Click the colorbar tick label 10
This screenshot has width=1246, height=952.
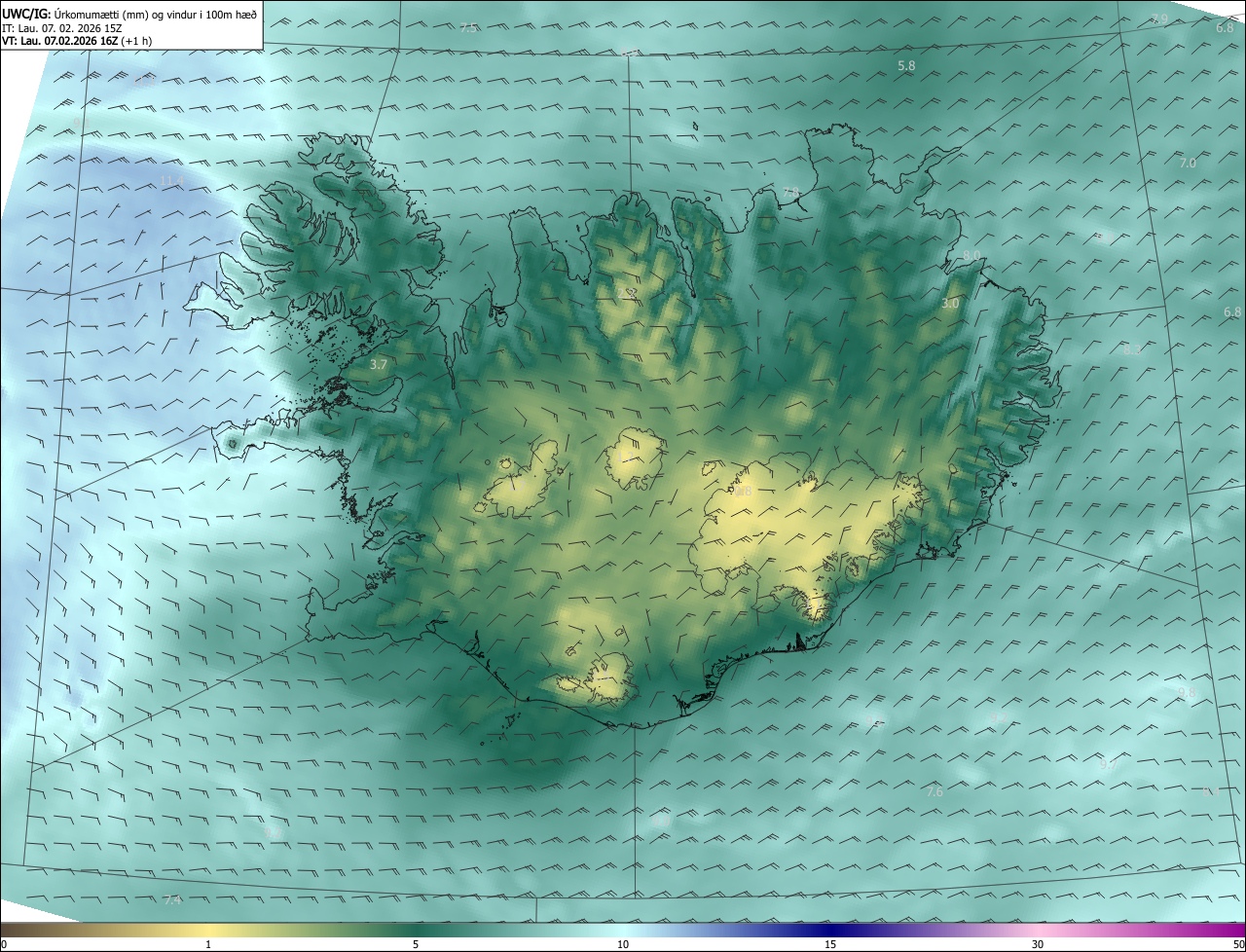pyautogui.click(x=623, y=944)
